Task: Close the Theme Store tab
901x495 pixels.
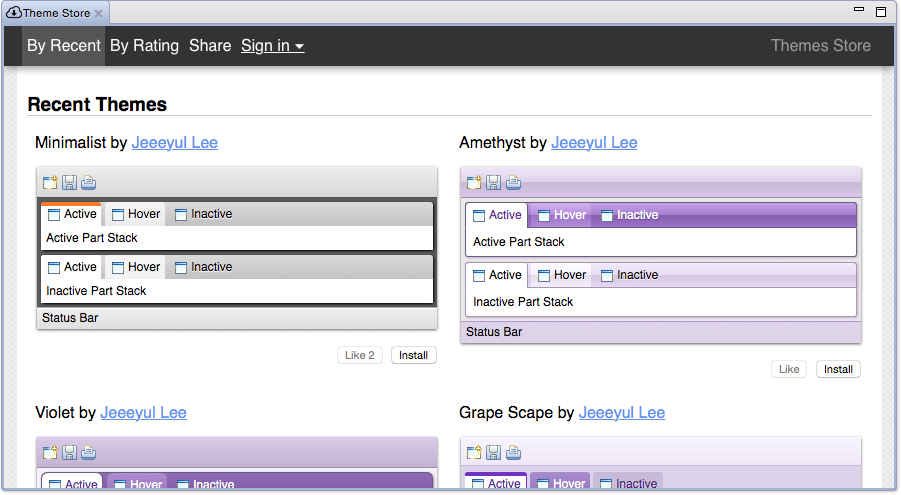Action: pyautogui.click(x=98, y=14)
